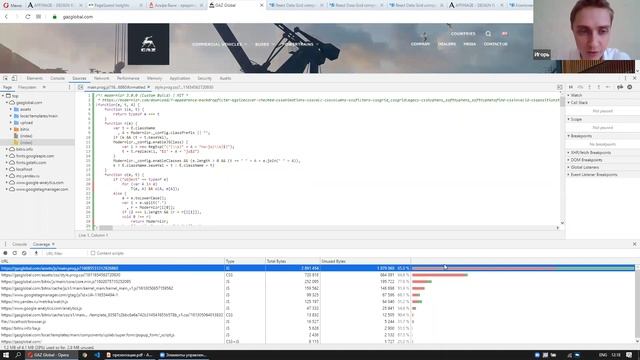Screen dimensions: 640x360
Task: Click the COMPANY navigation link
Action: [420, 44]
